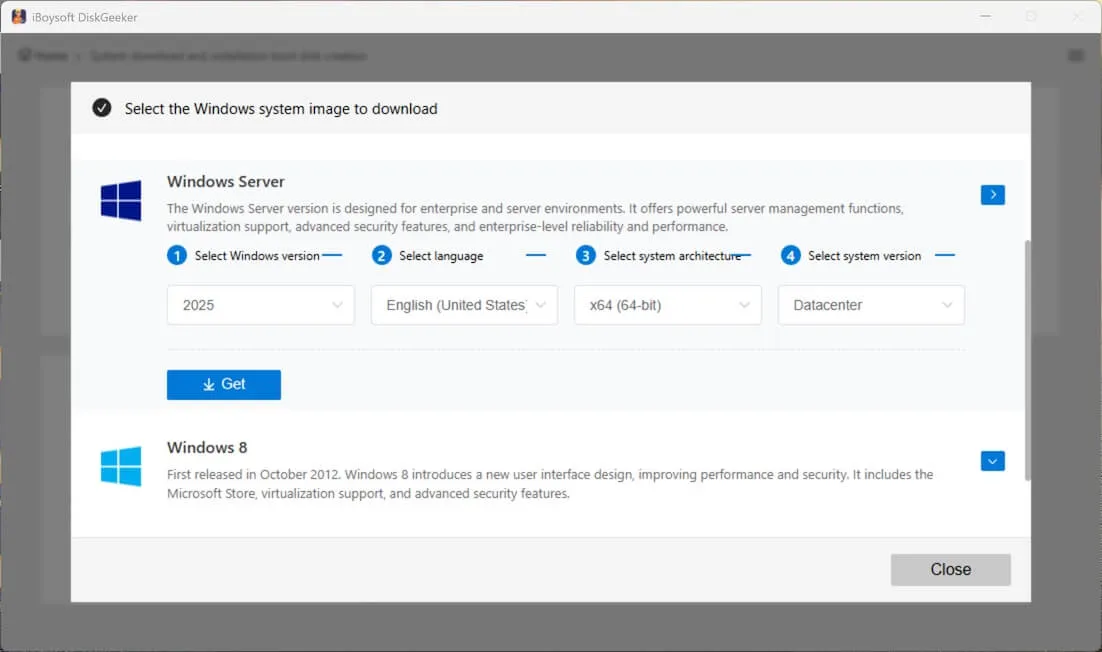Click the Get button to download
Screen dimensions: 1102x652
223,384
